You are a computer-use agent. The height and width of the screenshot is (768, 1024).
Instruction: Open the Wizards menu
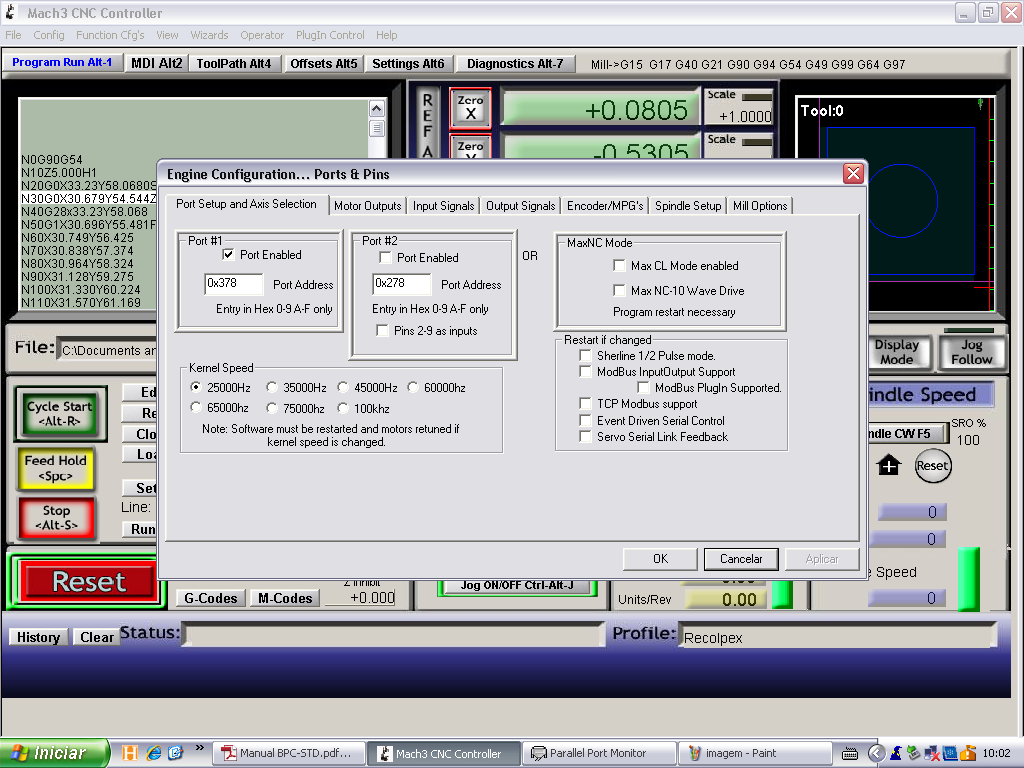pos(210,35)
